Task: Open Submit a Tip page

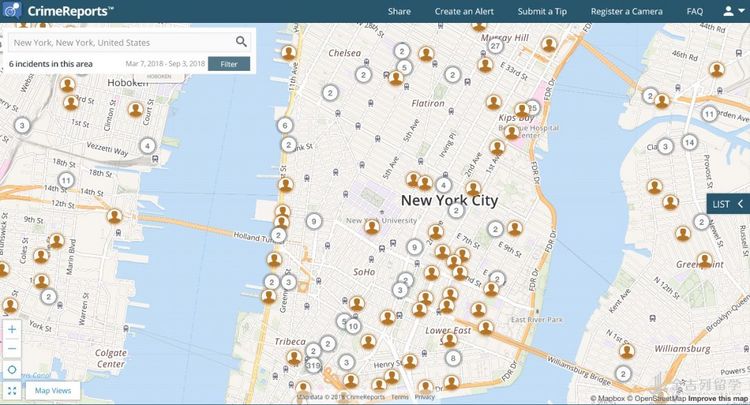Action: 540,11
